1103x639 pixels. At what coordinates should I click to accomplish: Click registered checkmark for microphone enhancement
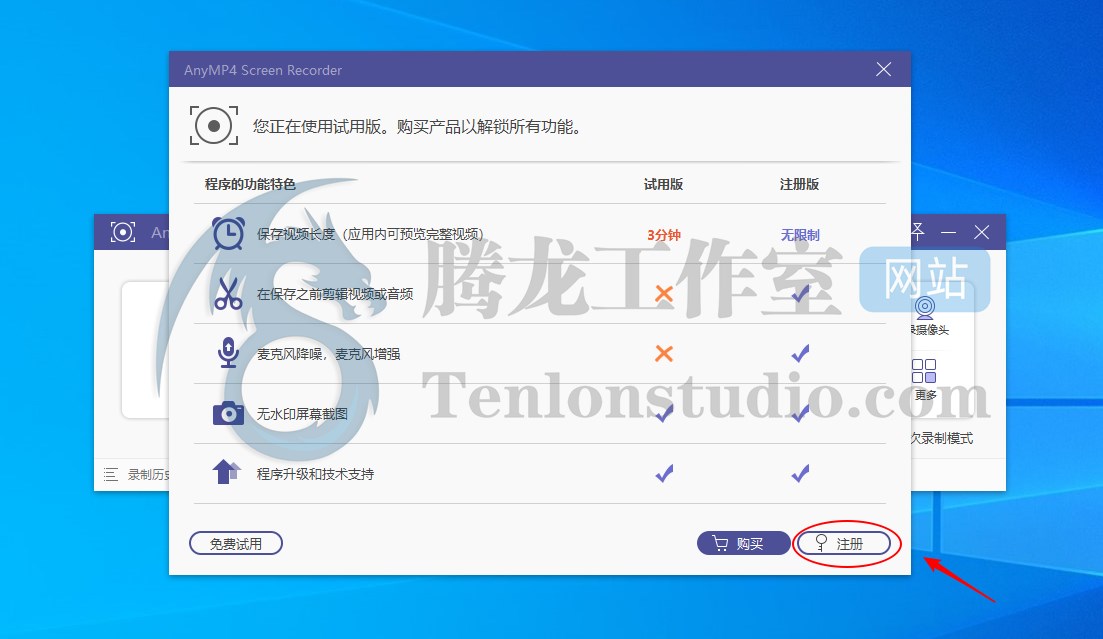click(x=800, y=353)
